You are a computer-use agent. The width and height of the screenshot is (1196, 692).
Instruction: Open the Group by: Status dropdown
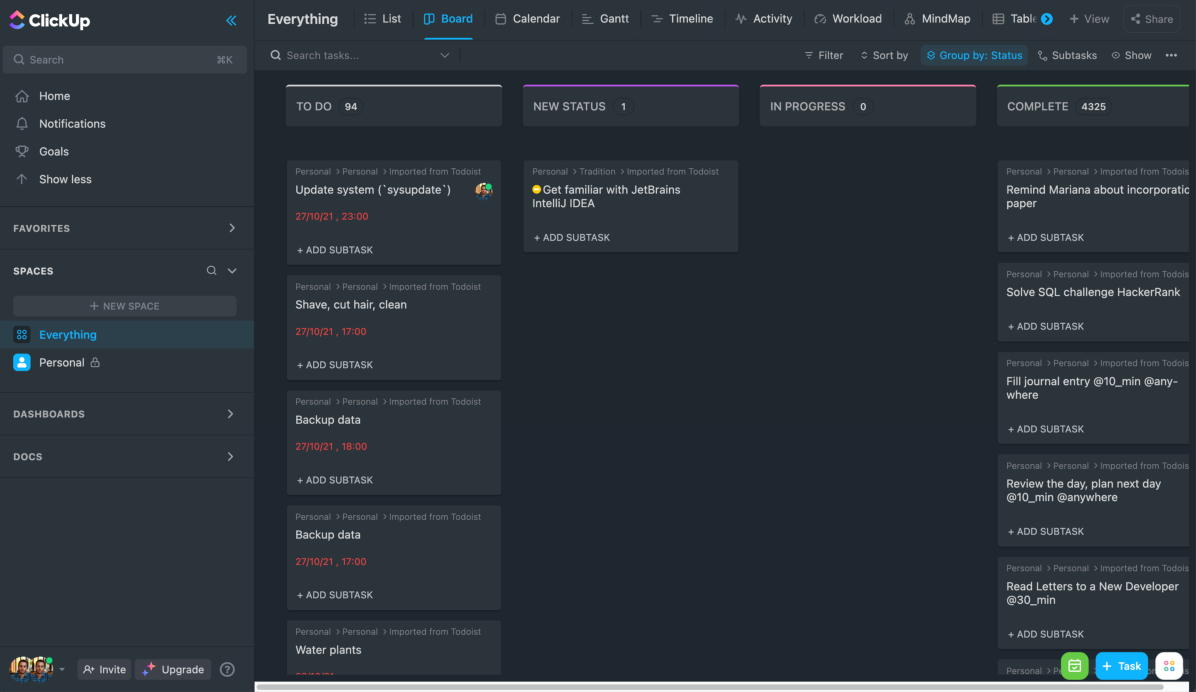tap(973, 55)
